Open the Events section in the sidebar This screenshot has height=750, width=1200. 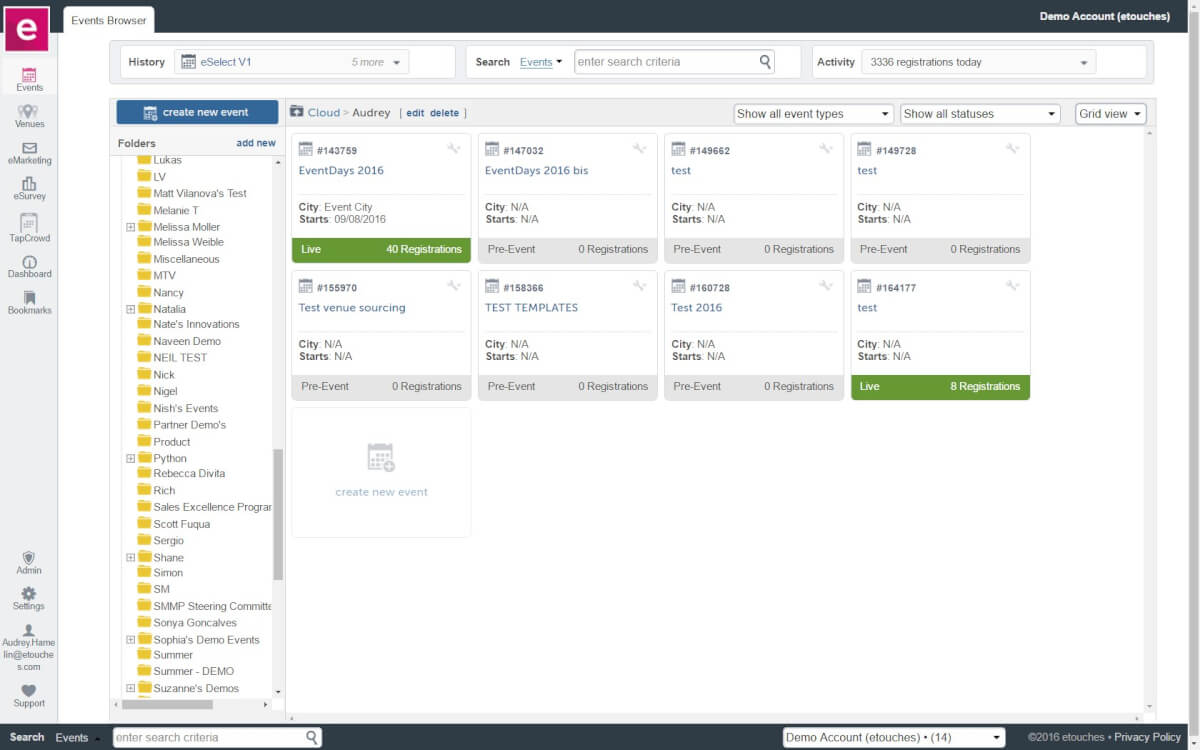[x=29, y=76]
